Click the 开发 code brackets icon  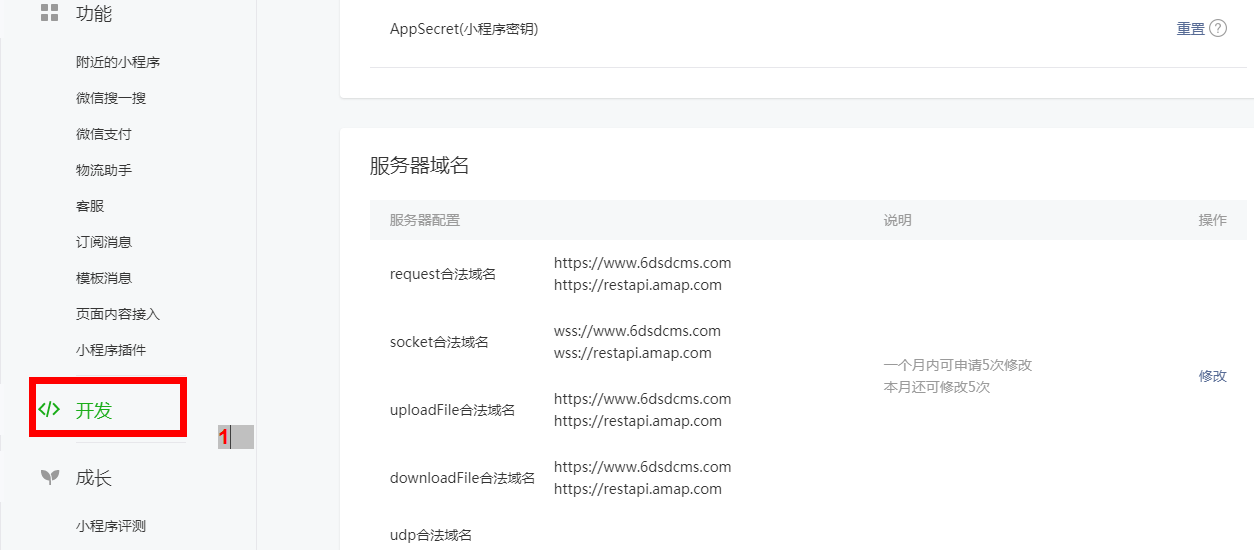pyautogui.click(x=49, y=409)
